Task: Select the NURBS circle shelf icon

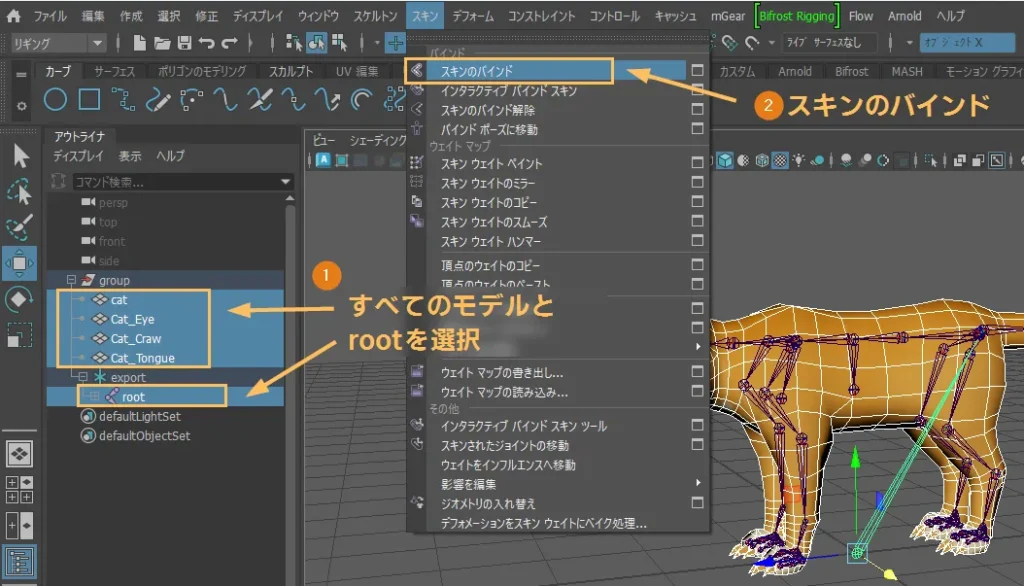Action: [56, 100]
